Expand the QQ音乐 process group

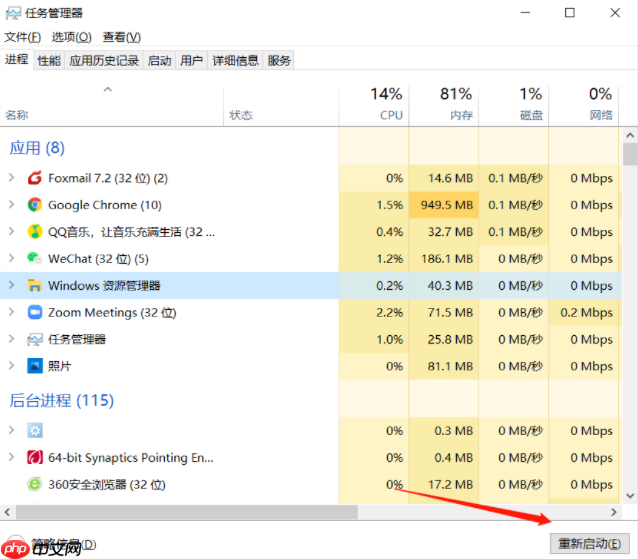[x=11, y=231]
